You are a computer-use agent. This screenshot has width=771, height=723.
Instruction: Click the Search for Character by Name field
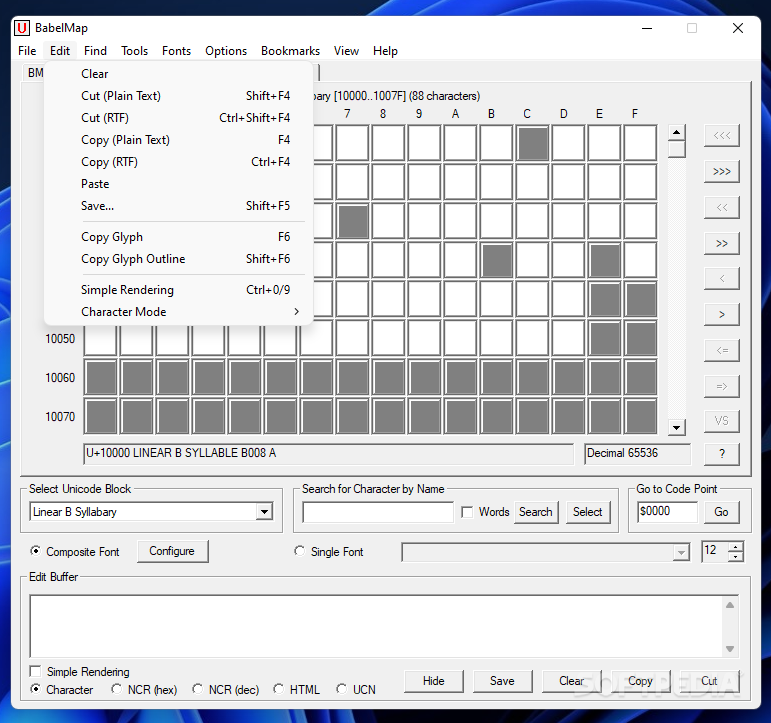(378, 512)
